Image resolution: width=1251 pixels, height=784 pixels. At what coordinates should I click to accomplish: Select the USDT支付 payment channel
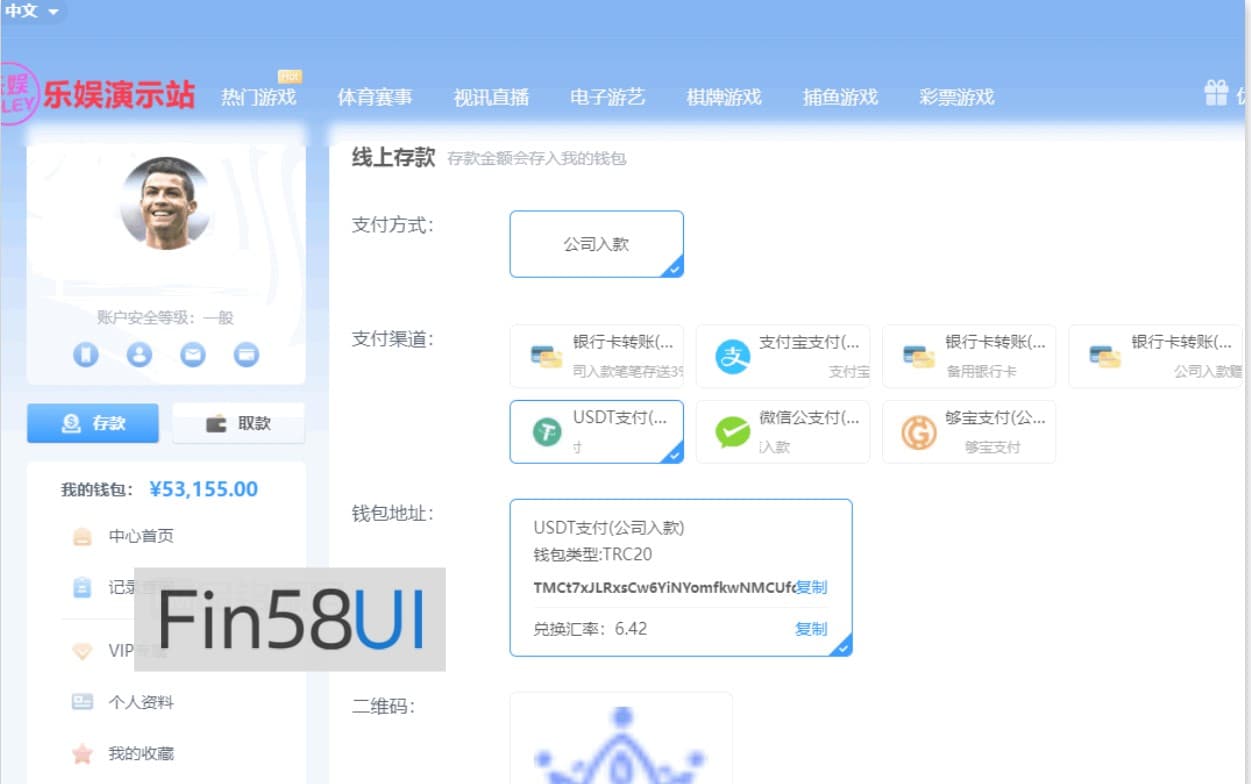tap(596, 432)
